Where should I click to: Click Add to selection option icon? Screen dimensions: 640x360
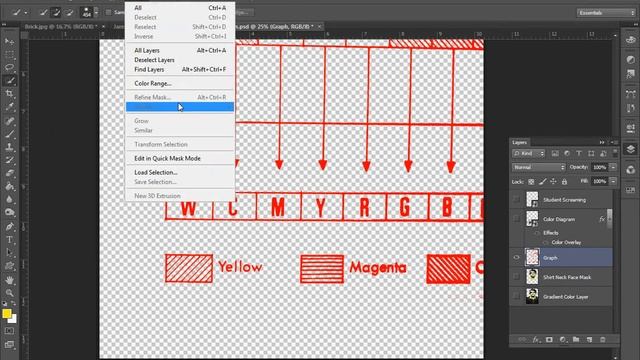[x=56, y=13]
